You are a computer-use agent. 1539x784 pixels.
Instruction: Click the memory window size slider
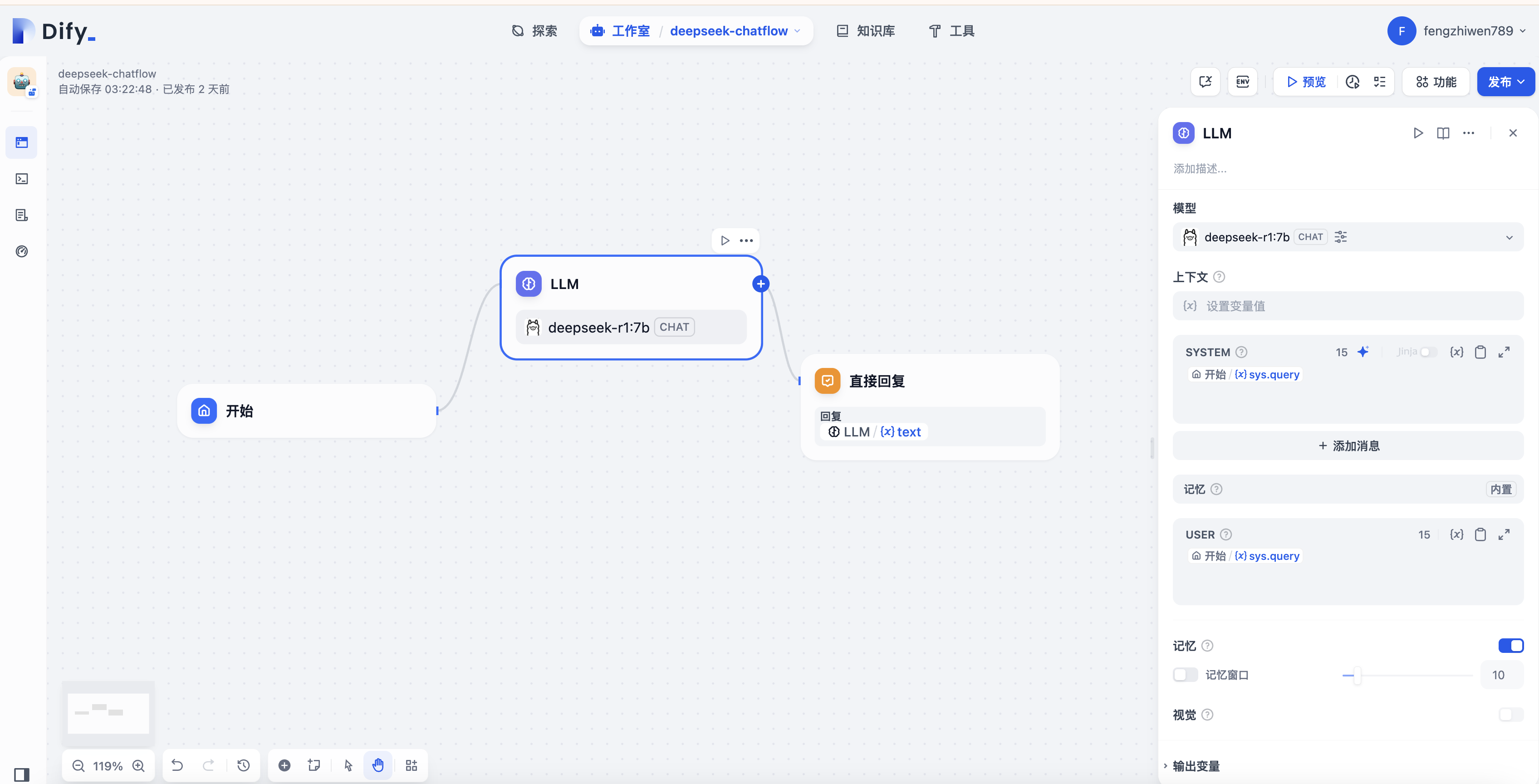click(x=1358, y=675)
